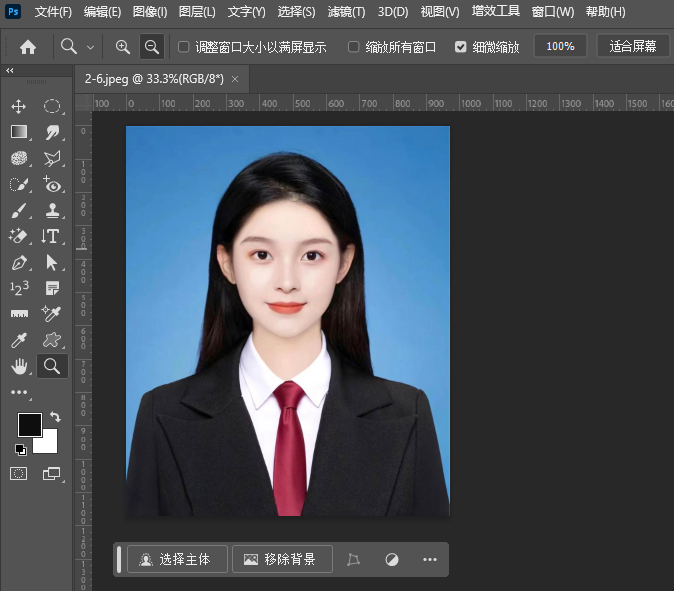Screen dimensions: 674x591
Task: Expand the toolbar using double-arrow at top
Action: pyautogui.click(x=10, y=71)
